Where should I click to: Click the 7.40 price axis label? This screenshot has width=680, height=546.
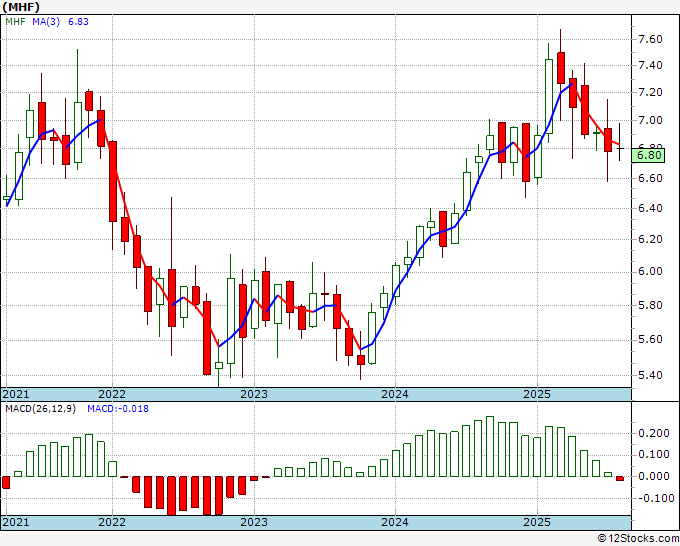pyautogui.click(x=650, y=65)
